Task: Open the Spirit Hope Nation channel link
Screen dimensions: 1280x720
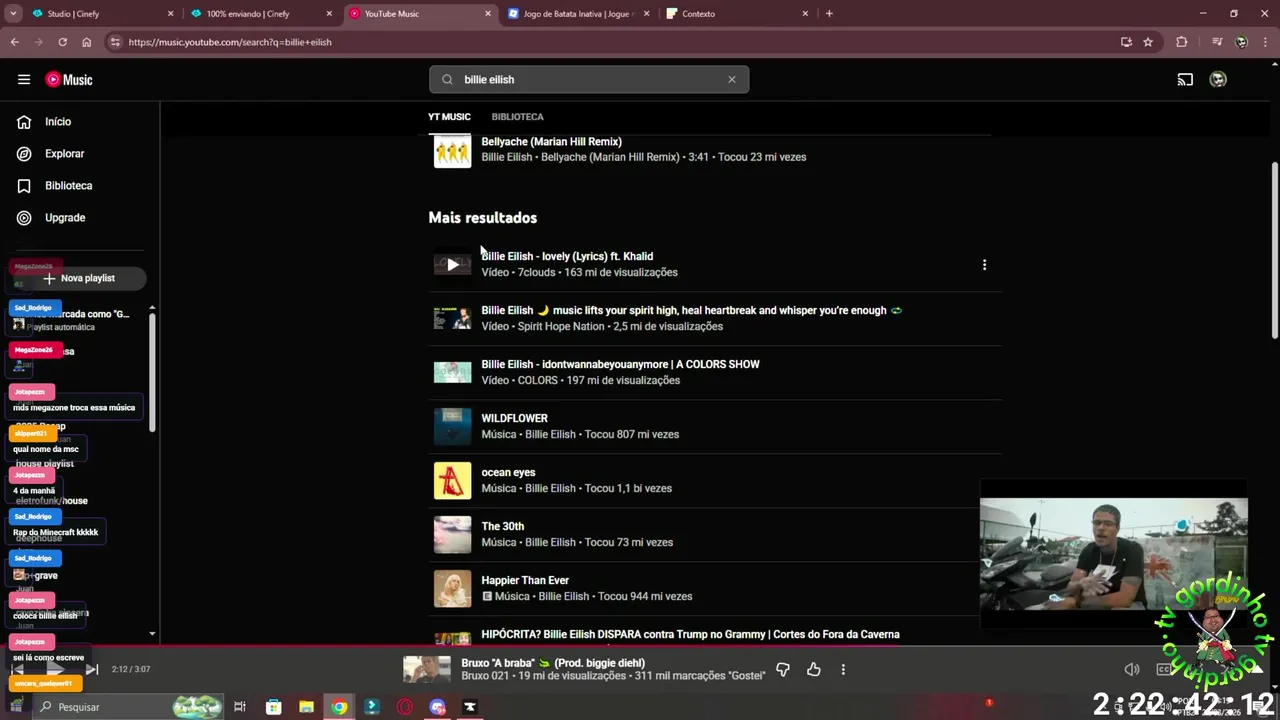Action: [561, 326]
